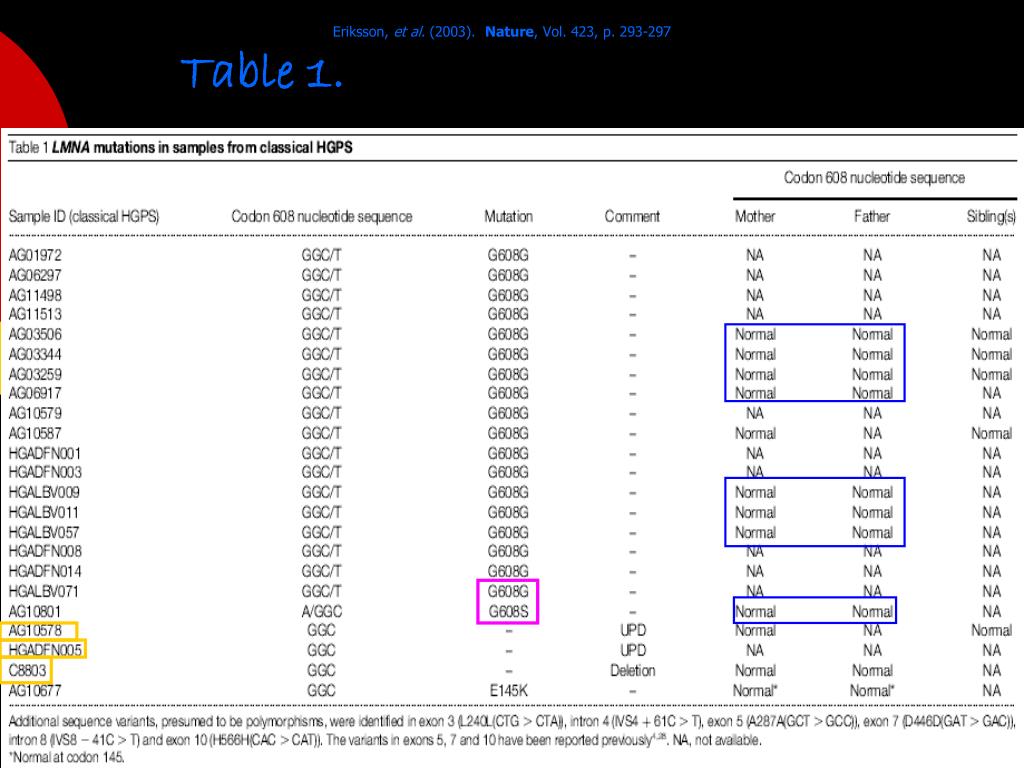Click the 'Deletion' comment for C8803
1024x768 pixels.
632,671
